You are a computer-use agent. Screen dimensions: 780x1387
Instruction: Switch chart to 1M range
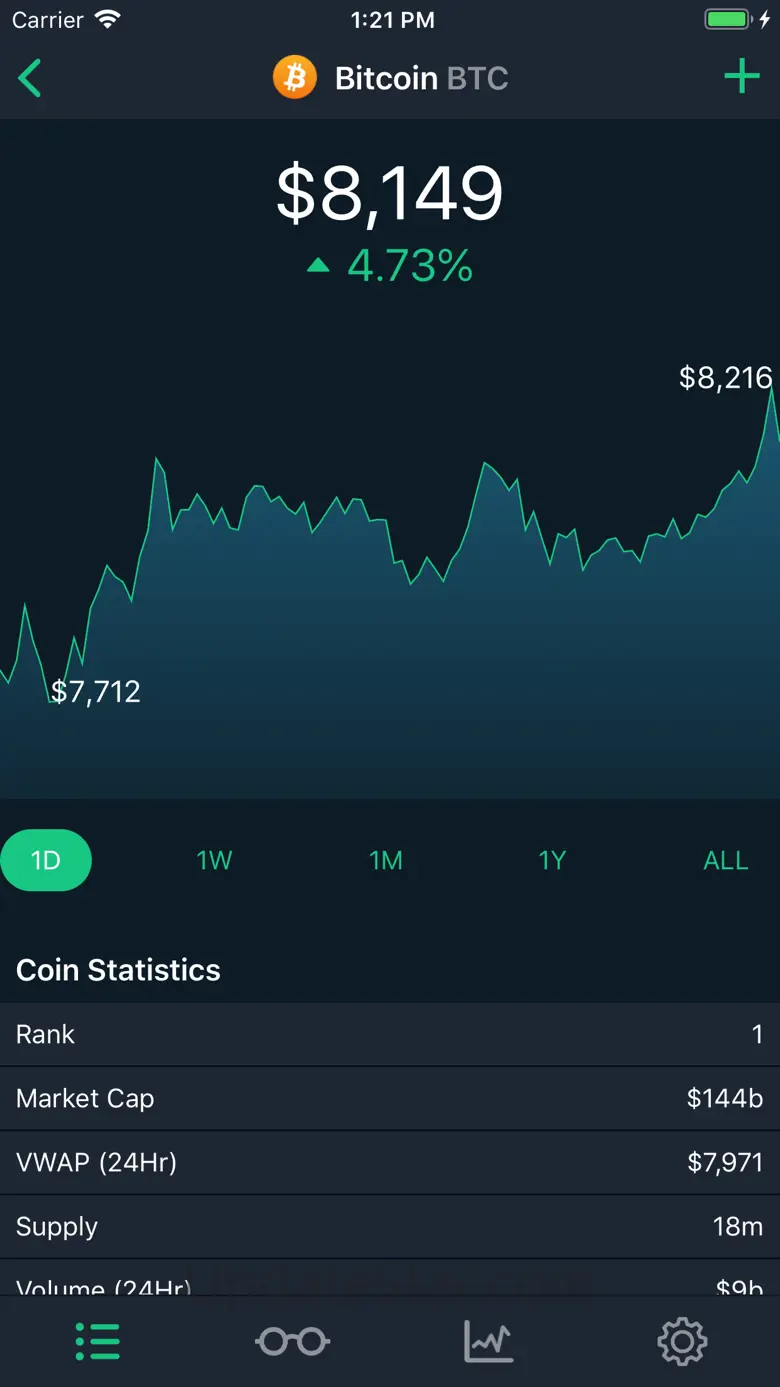coord(386,860)
